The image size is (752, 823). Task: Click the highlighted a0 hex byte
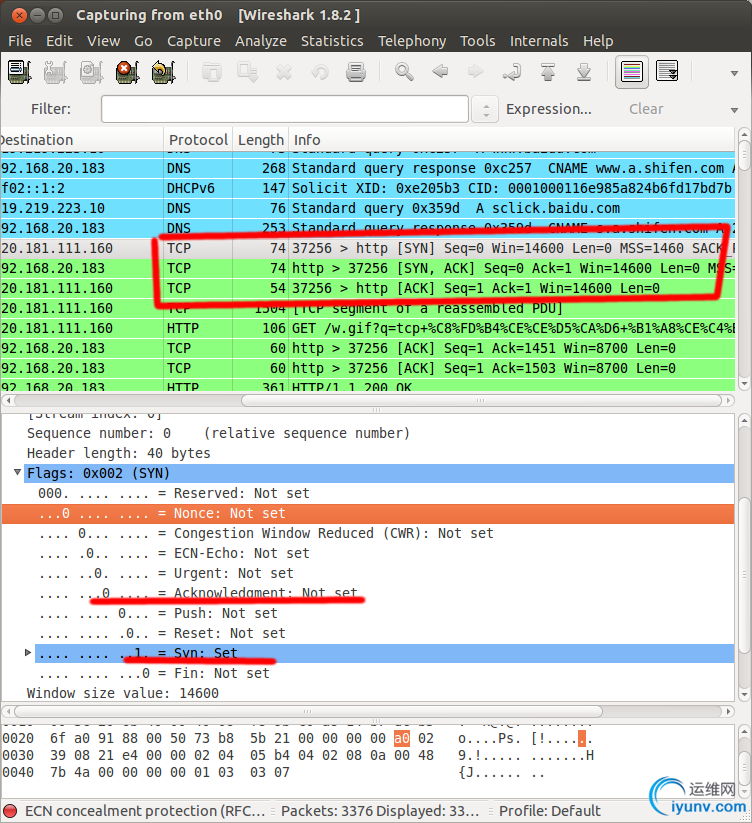[401, 738]
